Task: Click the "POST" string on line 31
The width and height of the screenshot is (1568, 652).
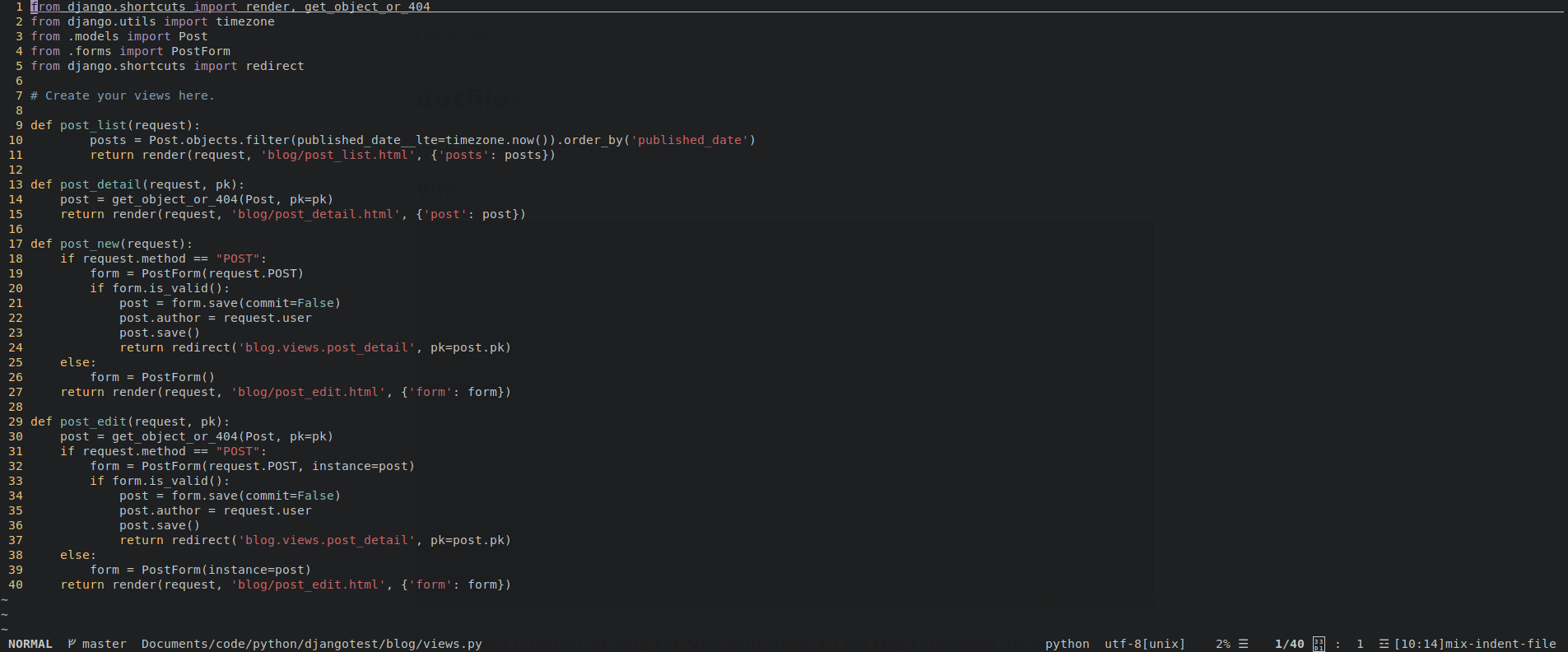Action: [238, 451]
